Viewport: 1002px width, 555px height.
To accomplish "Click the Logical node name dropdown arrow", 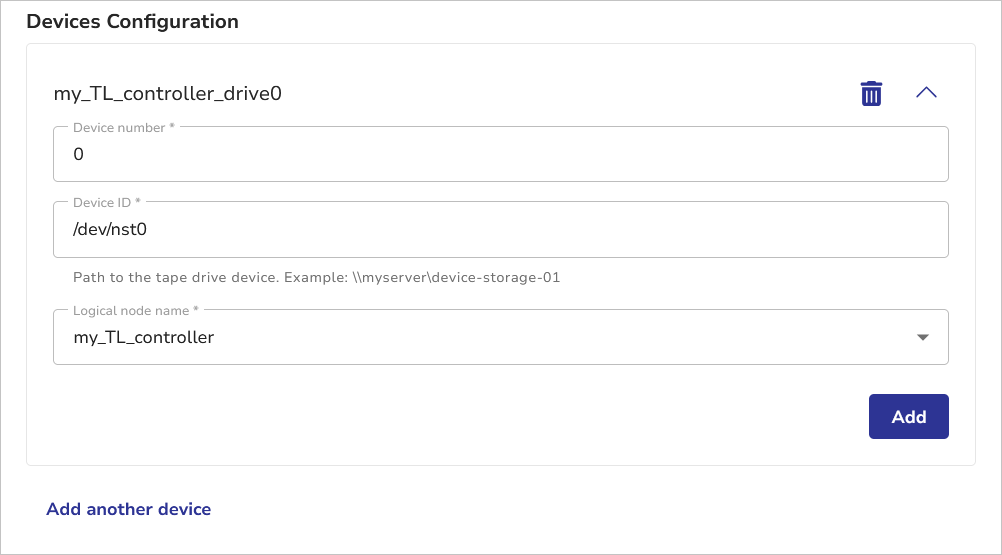I will point(923,337).
